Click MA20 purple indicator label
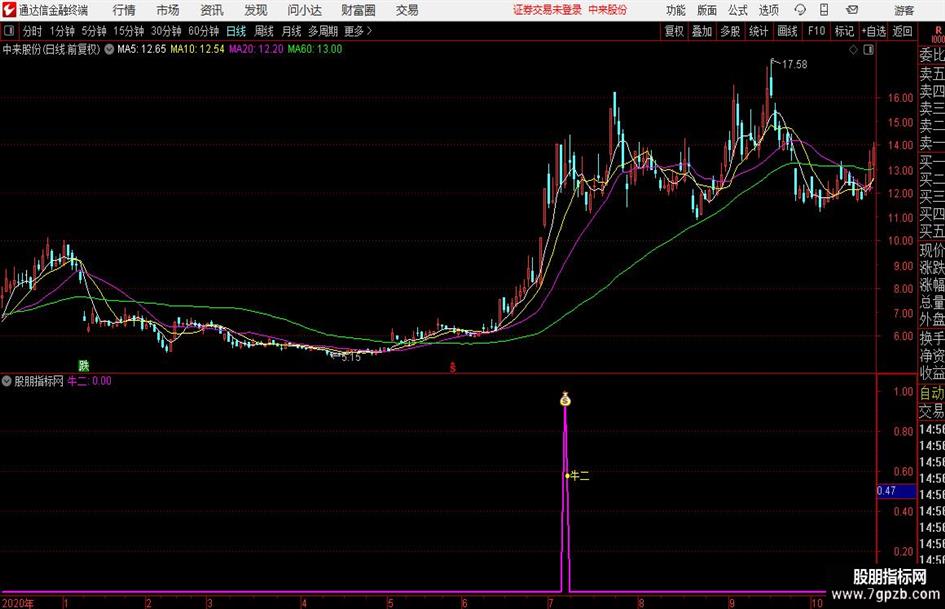 (x=256, y=49)
